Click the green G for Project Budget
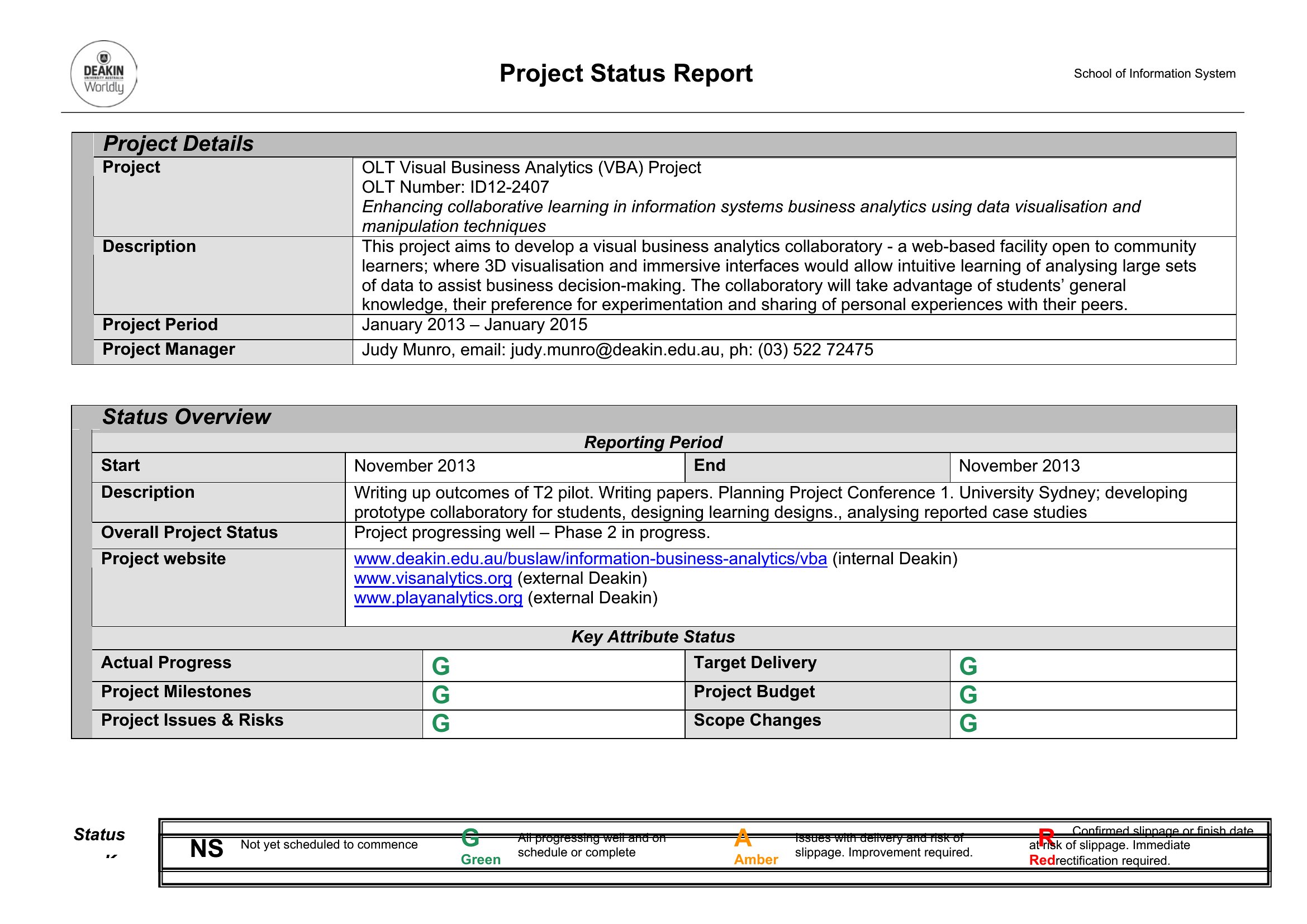 (968, 695)
